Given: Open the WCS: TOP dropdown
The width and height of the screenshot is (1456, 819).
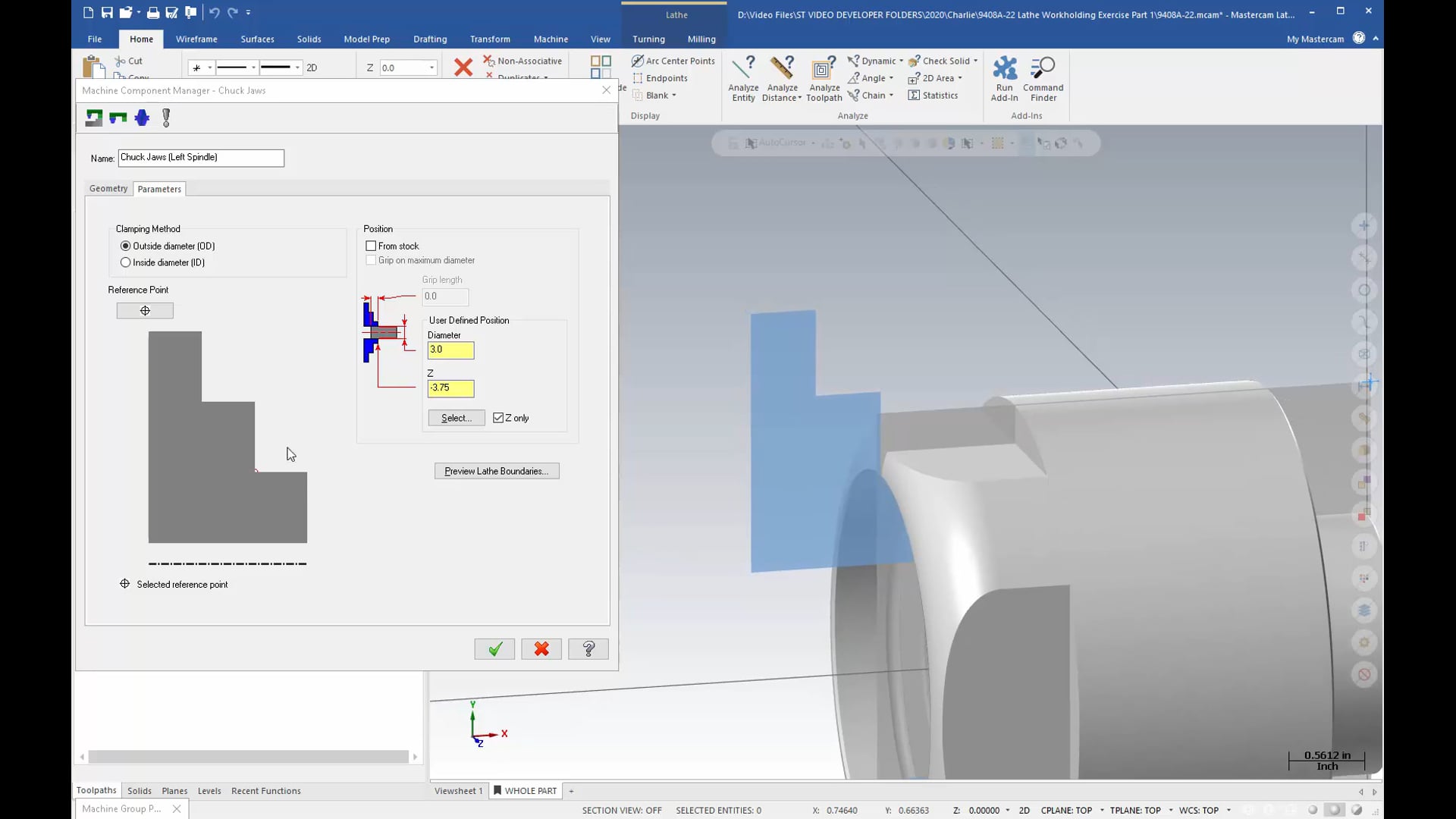Looking at the screenshot, I should click(1228, 811).
